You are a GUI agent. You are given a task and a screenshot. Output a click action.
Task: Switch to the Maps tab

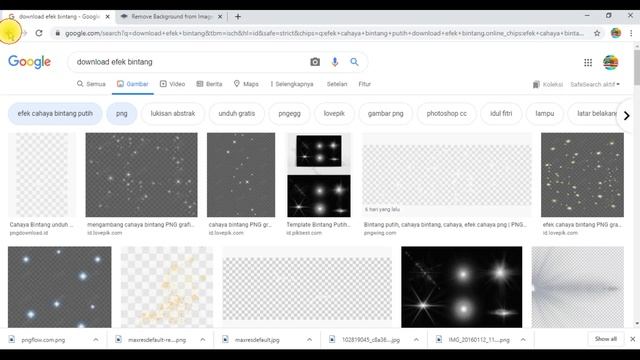[246, 84]
